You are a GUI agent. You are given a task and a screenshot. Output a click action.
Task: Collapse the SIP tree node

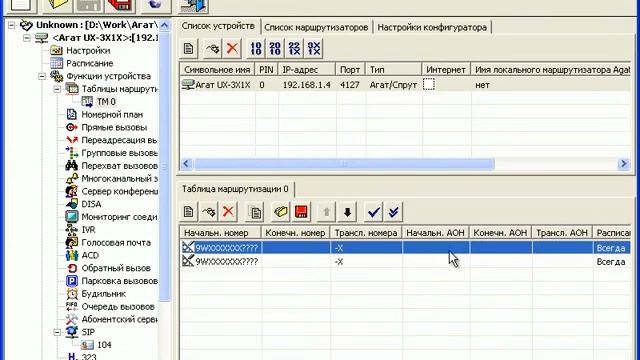pos(57,332)
